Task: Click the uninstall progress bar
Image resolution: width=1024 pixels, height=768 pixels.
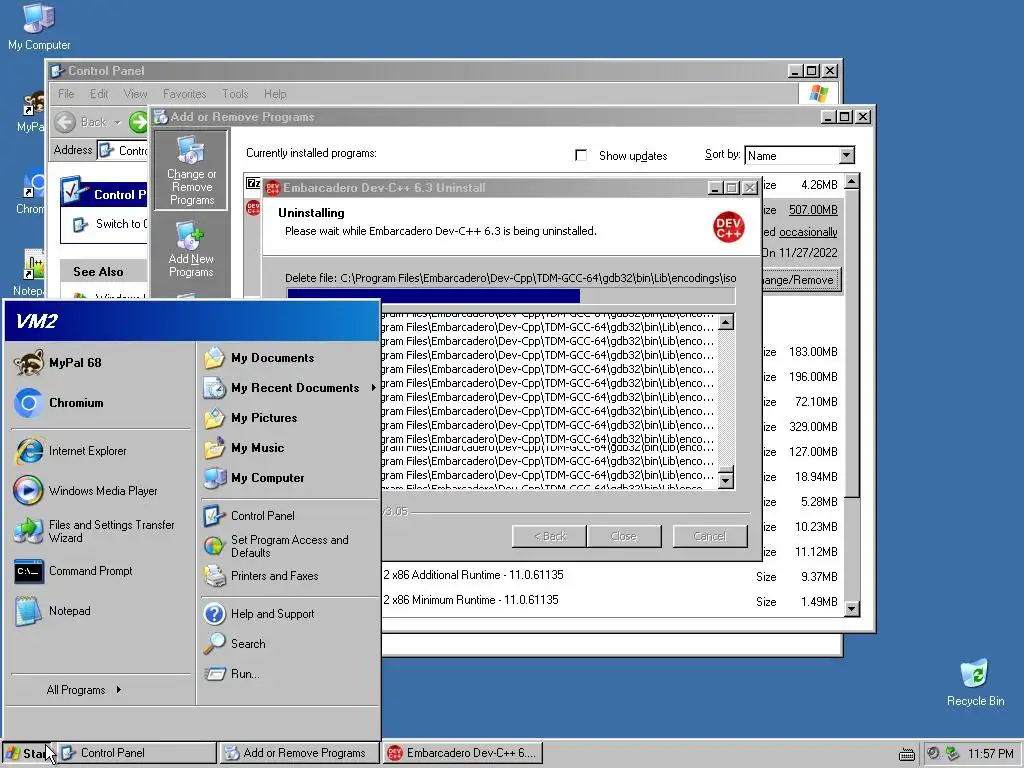Action: pyautogui.click(x=511, y=296)
